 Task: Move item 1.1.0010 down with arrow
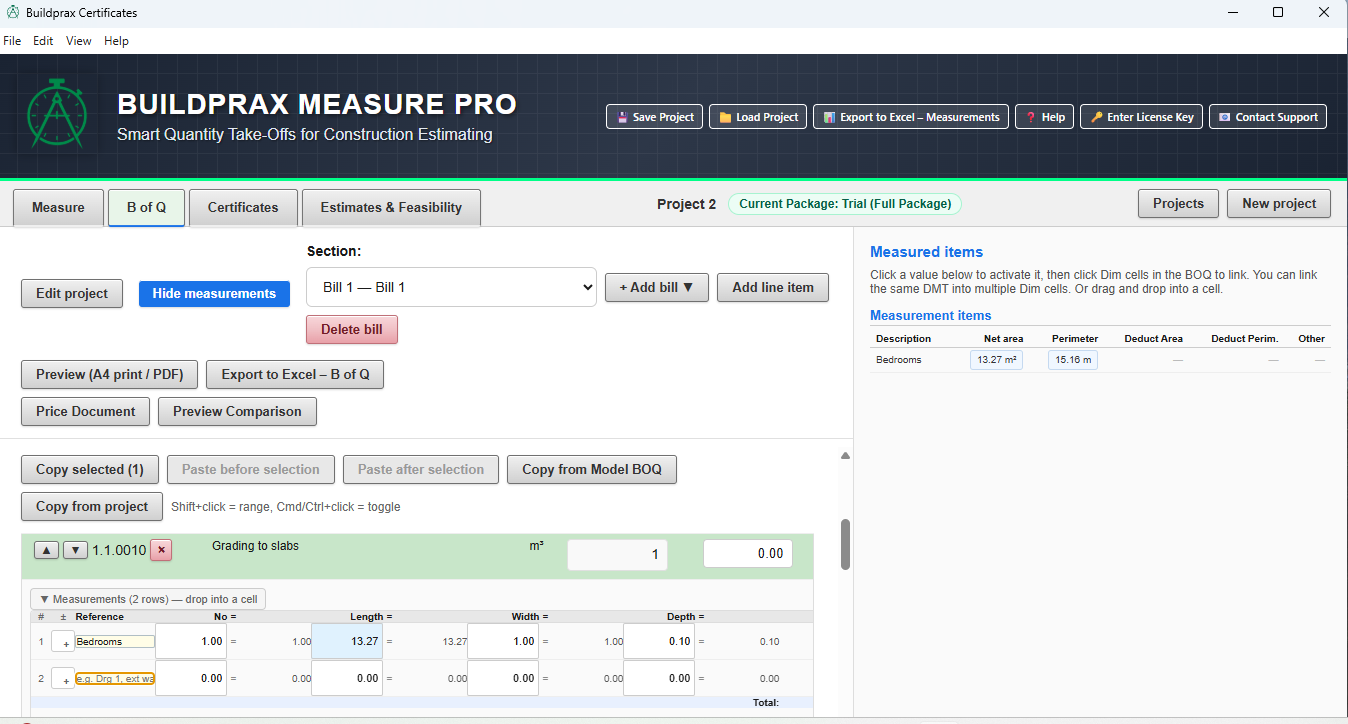click(75, 550)
